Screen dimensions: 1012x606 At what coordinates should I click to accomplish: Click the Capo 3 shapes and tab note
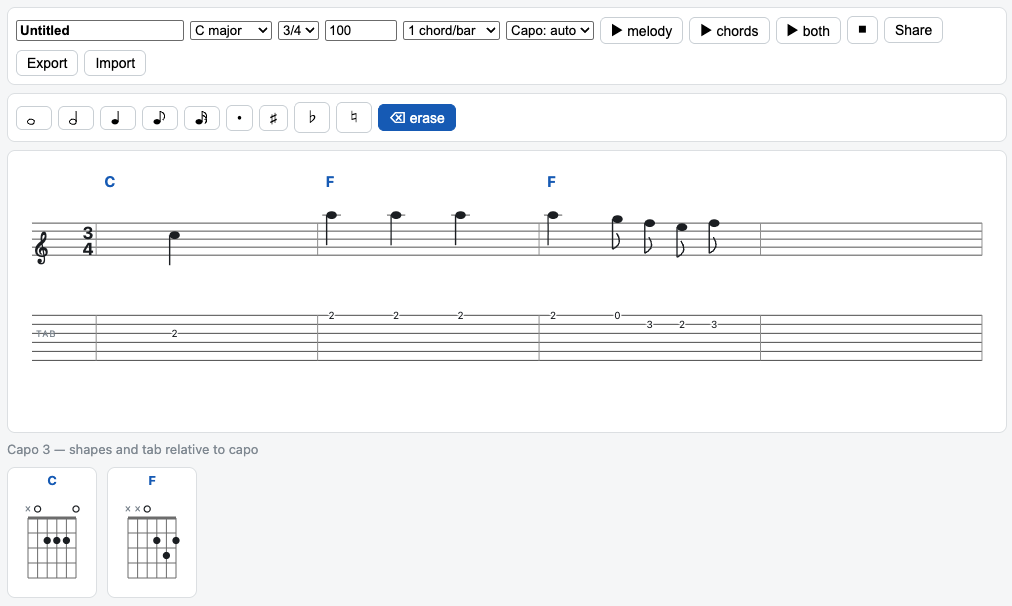(133, 449)
